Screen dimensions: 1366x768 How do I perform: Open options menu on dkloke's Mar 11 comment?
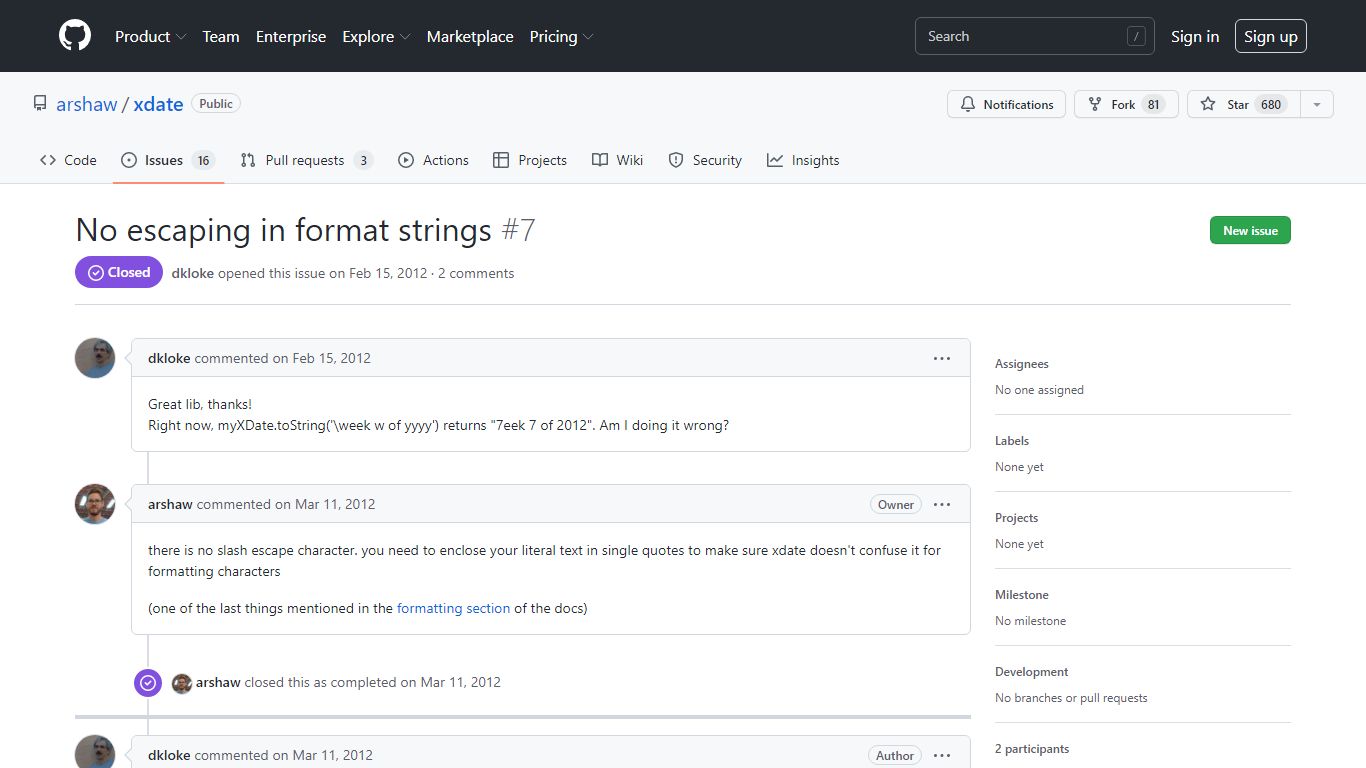click(942, 755)
